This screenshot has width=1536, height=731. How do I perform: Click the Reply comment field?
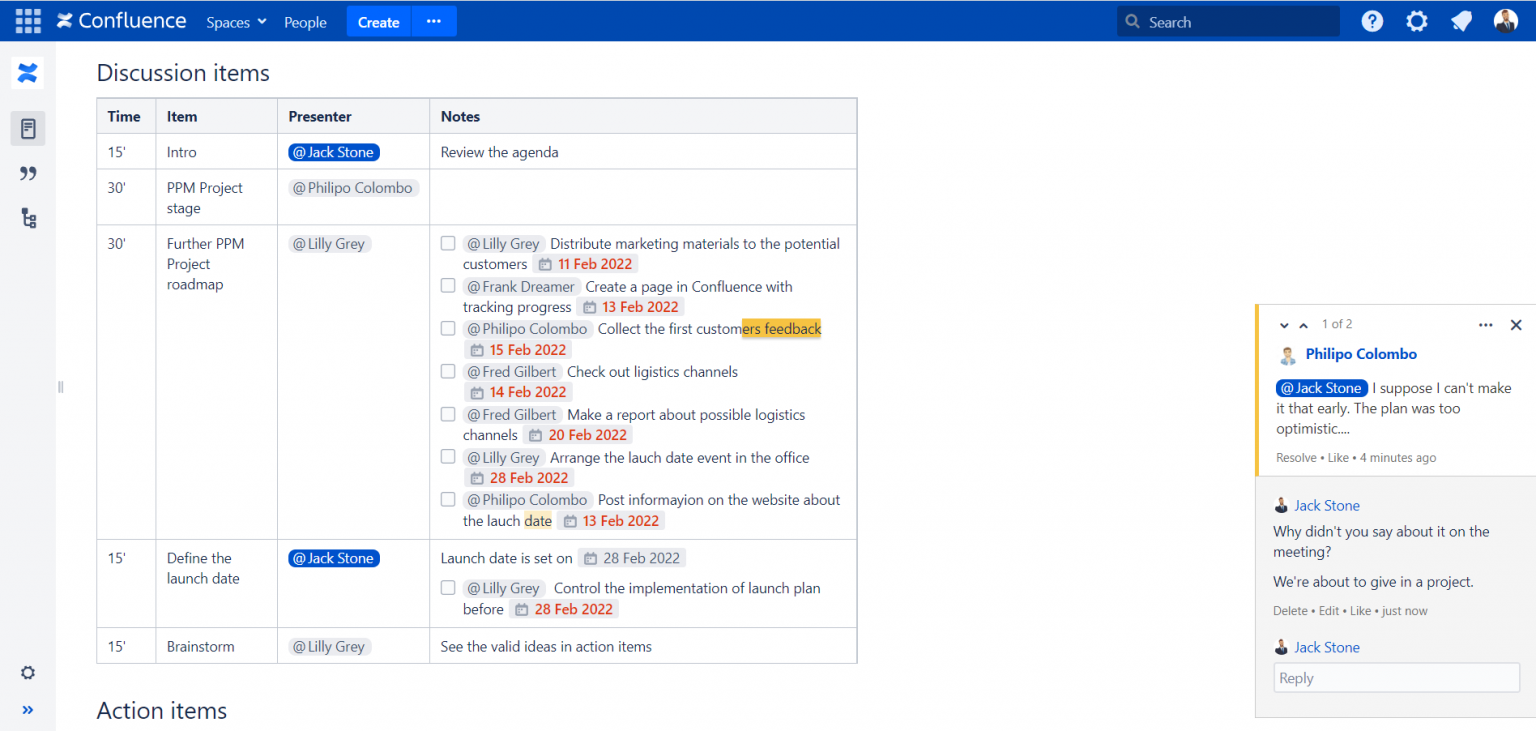click(x=1396, y=677)
